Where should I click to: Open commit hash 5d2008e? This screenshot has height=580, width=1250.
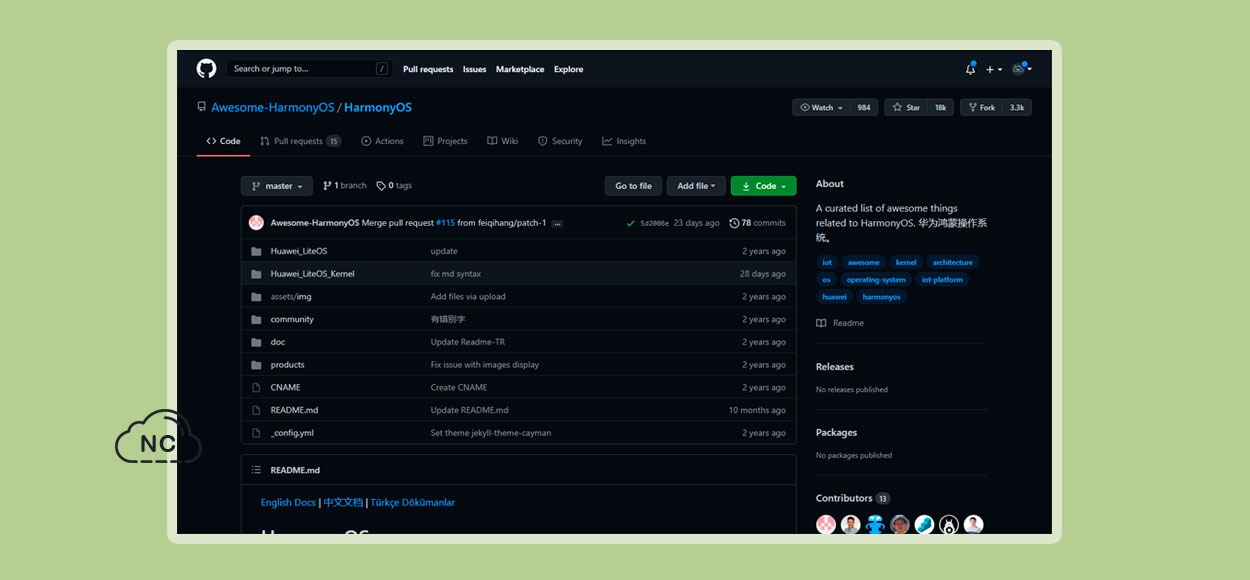[x=654, y=223]
